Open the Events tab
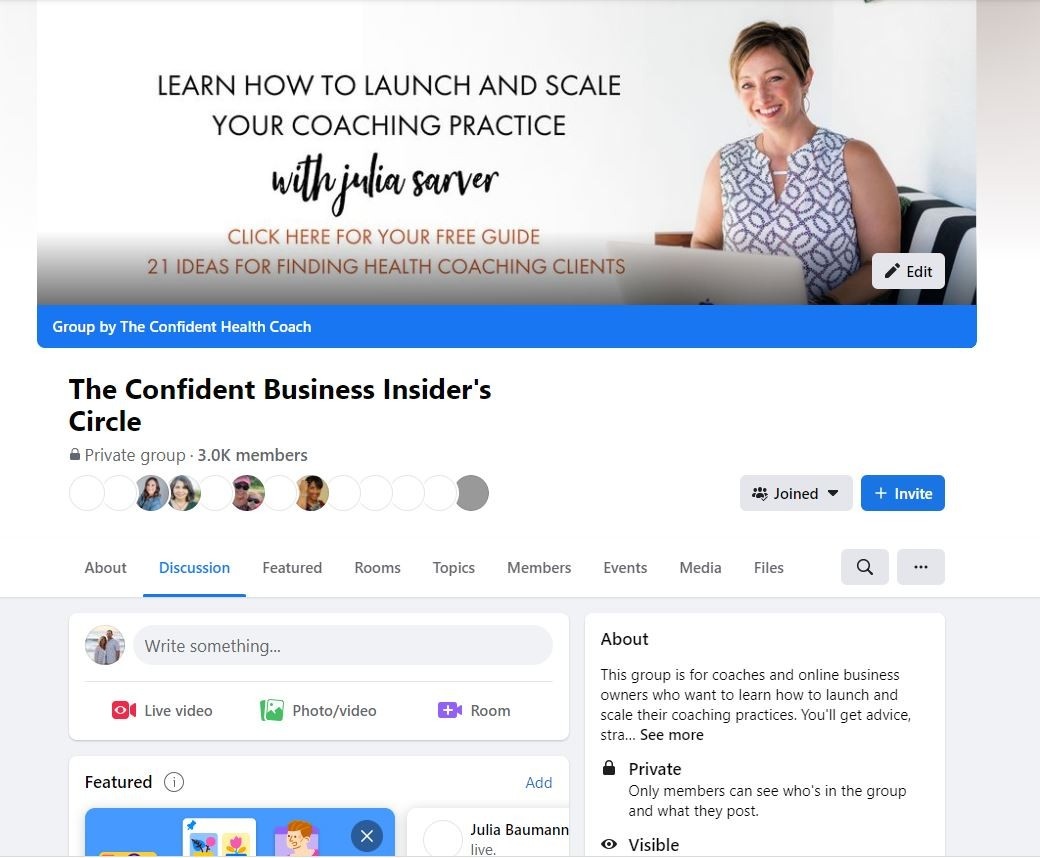The image size is (1040, 858). (x=625, y=568)
